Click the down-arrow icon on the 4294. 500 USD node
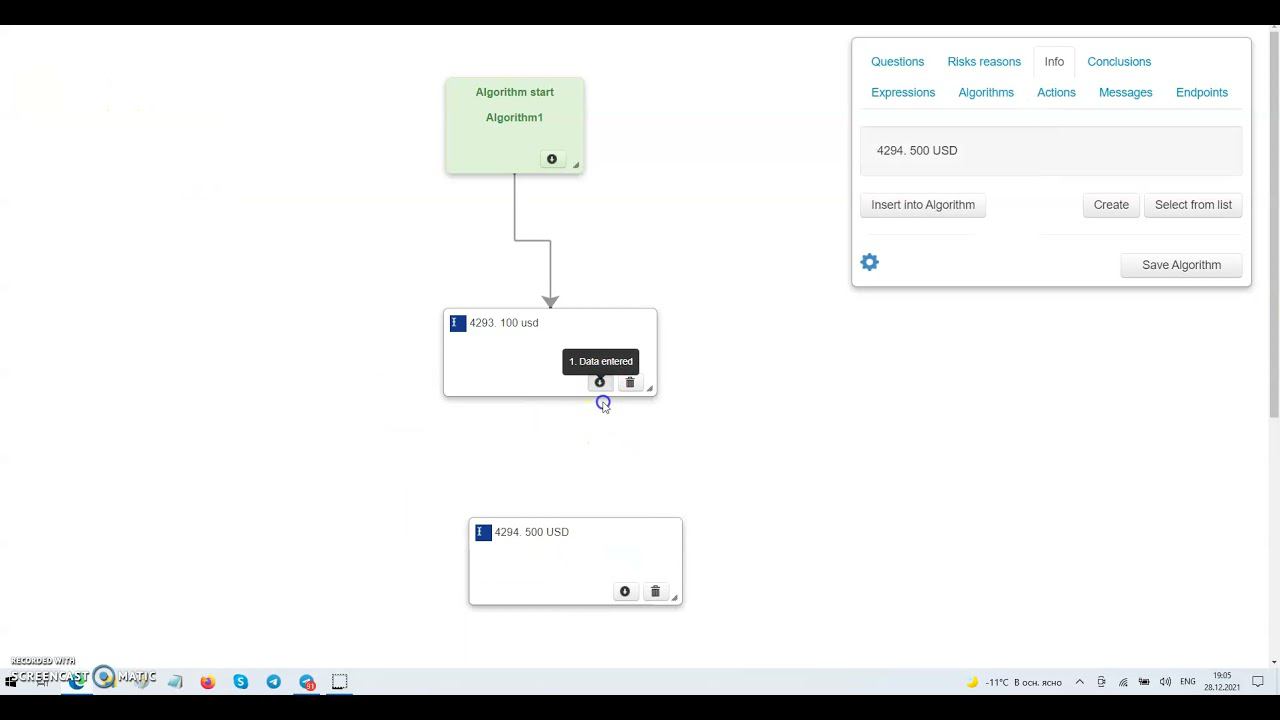Screen dimensions: 1280x720 click(625, 591)
